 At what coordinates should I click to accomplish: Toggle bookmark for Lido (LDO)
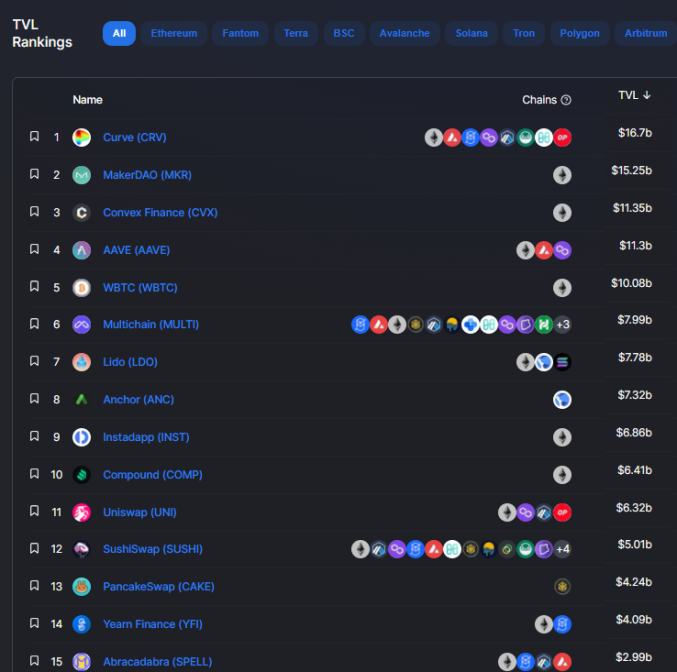click(x=34, y=361)
